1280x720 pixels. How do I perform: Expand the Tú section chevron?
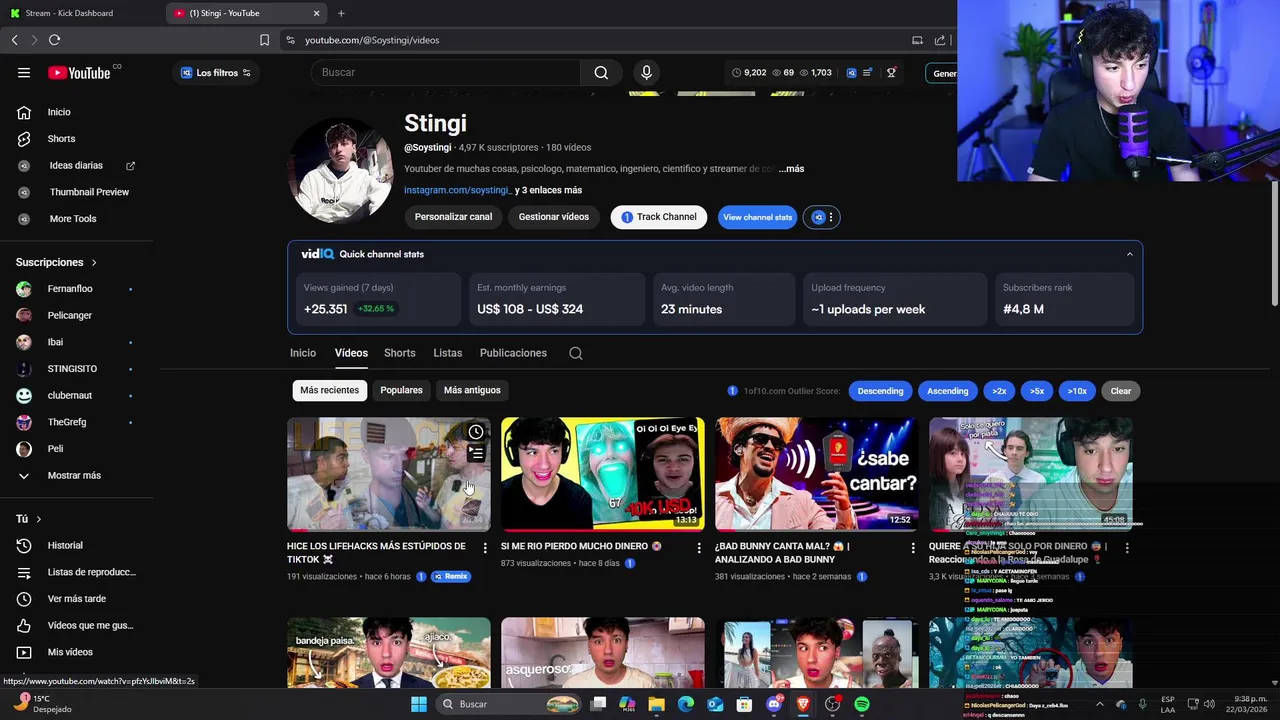pyautogui.click(x=39, y=519)
